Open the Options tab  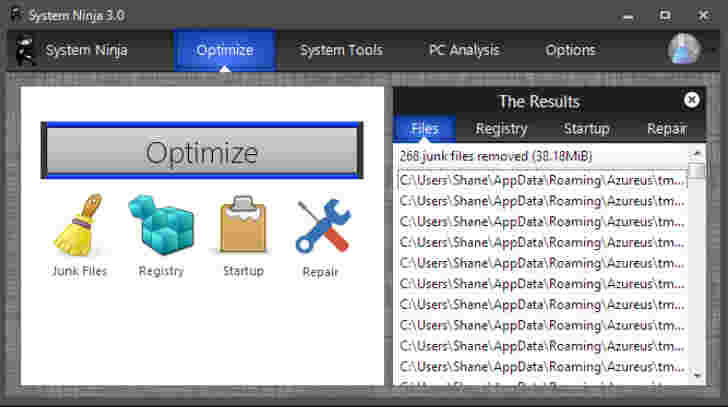(x=570, y=50)
